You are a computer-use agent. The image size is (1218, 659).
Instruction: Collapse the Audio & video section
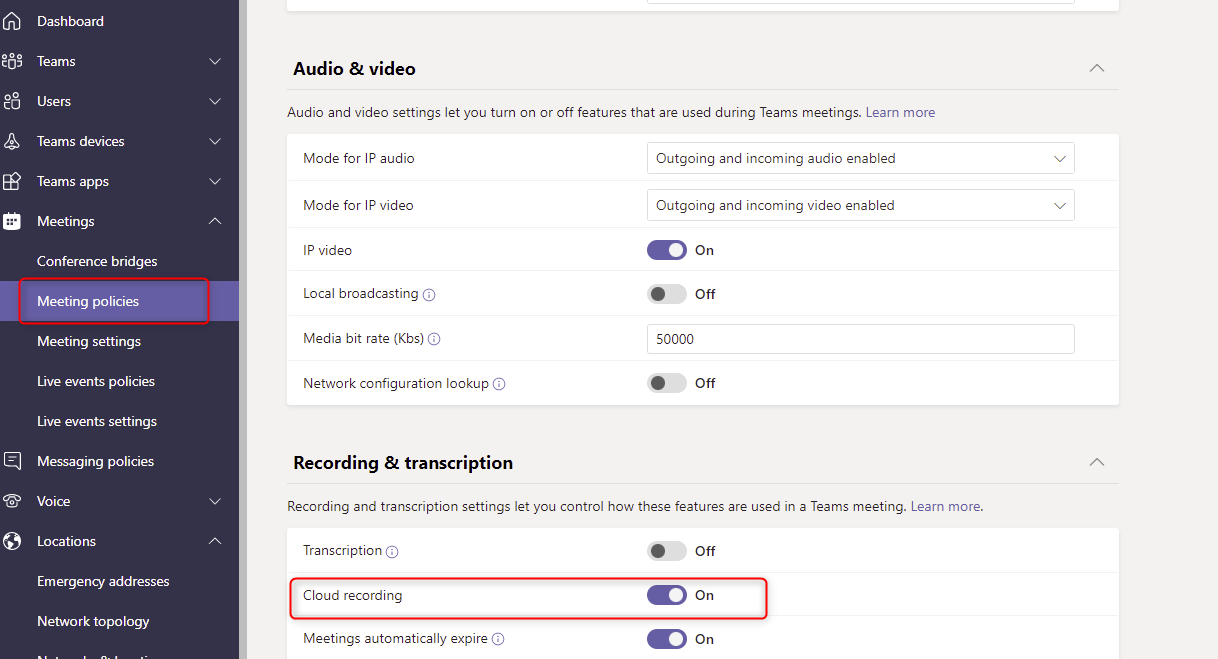pos(1096,68)
